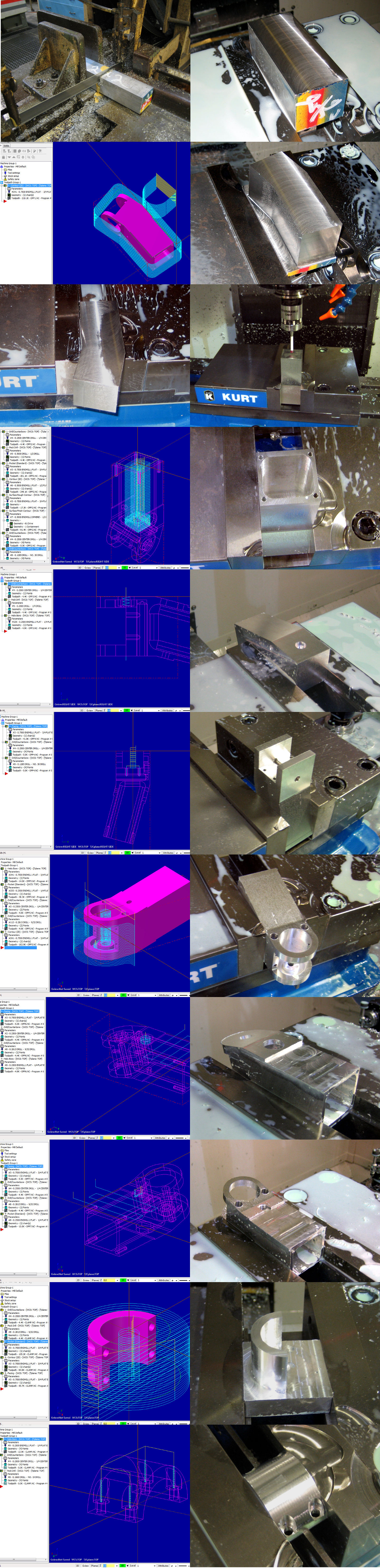Click the Toolpath - 162.9K - OPP5.NC row
This screenshot has width=380, height=1568.
pyautogui.click(x=27, y=945)
